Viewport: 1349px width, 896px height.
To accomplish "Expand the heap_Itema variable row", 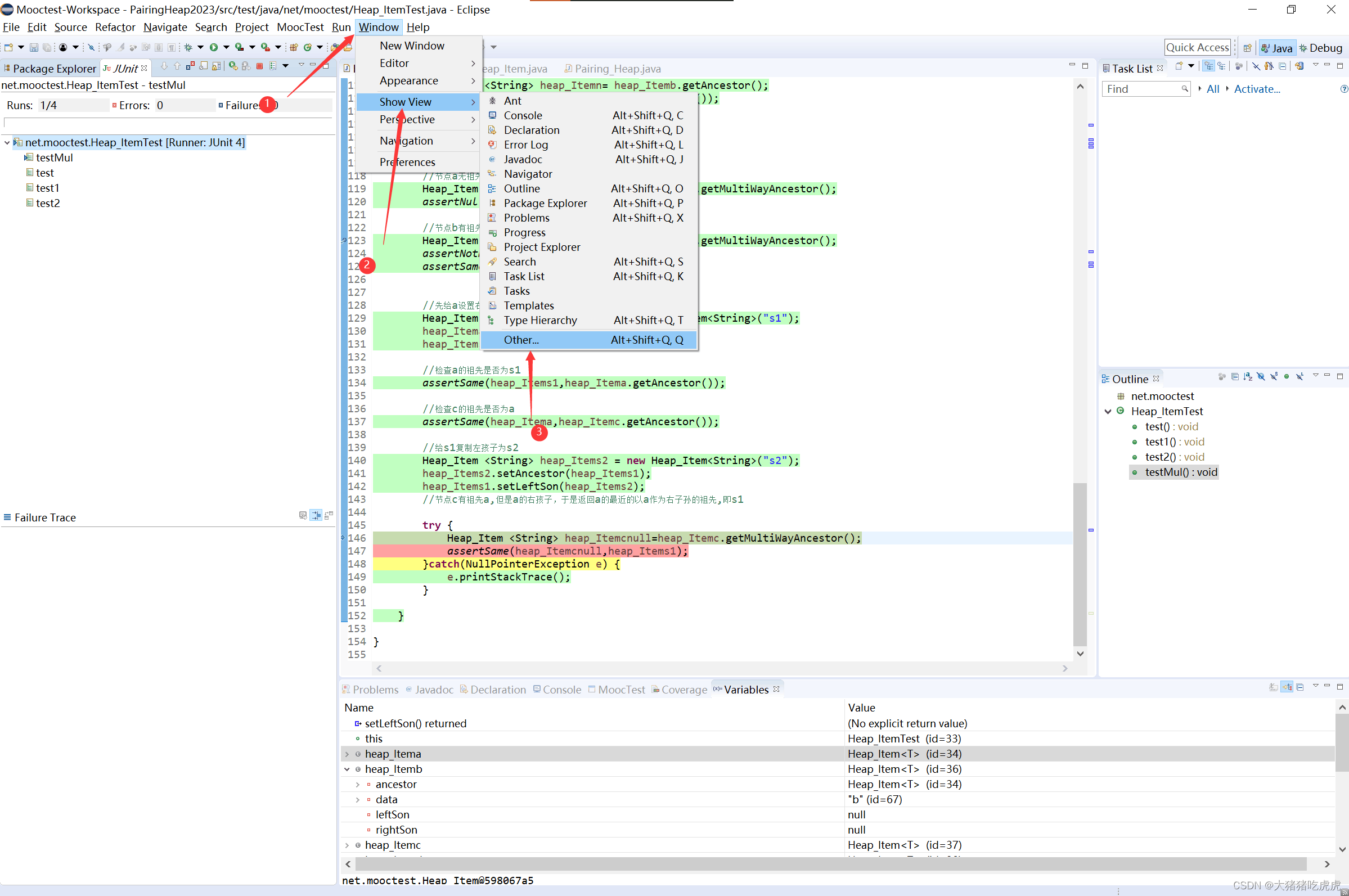I will pyautogui.click(x=347, y=754).
